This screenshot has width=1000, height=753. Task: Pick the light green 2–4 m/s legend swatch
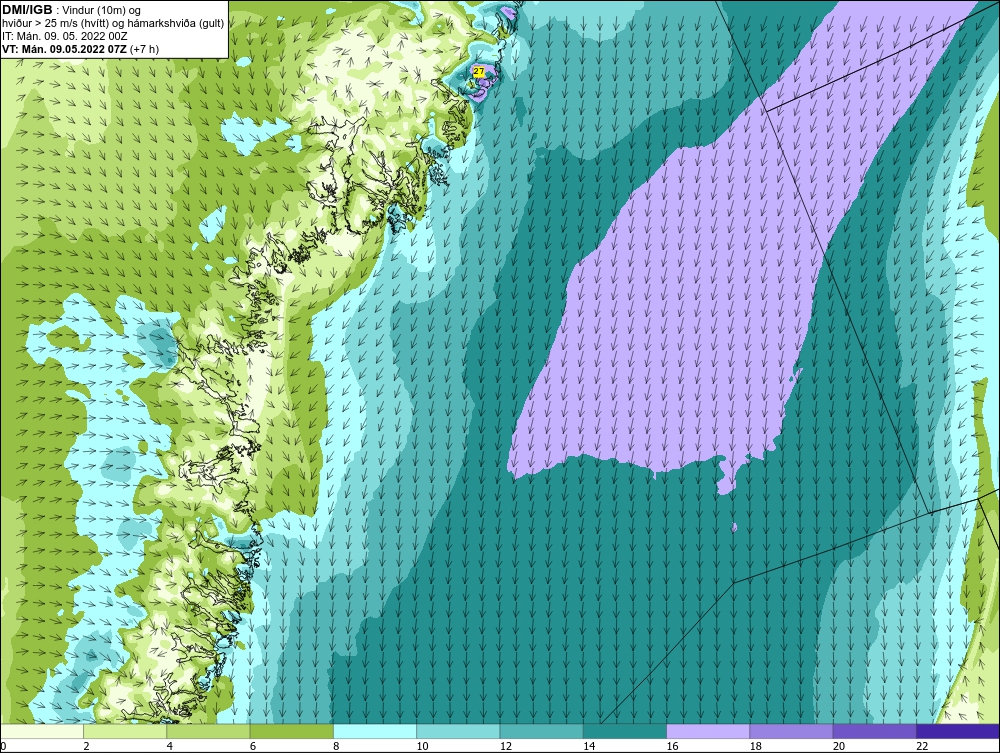tap(125, 731)
